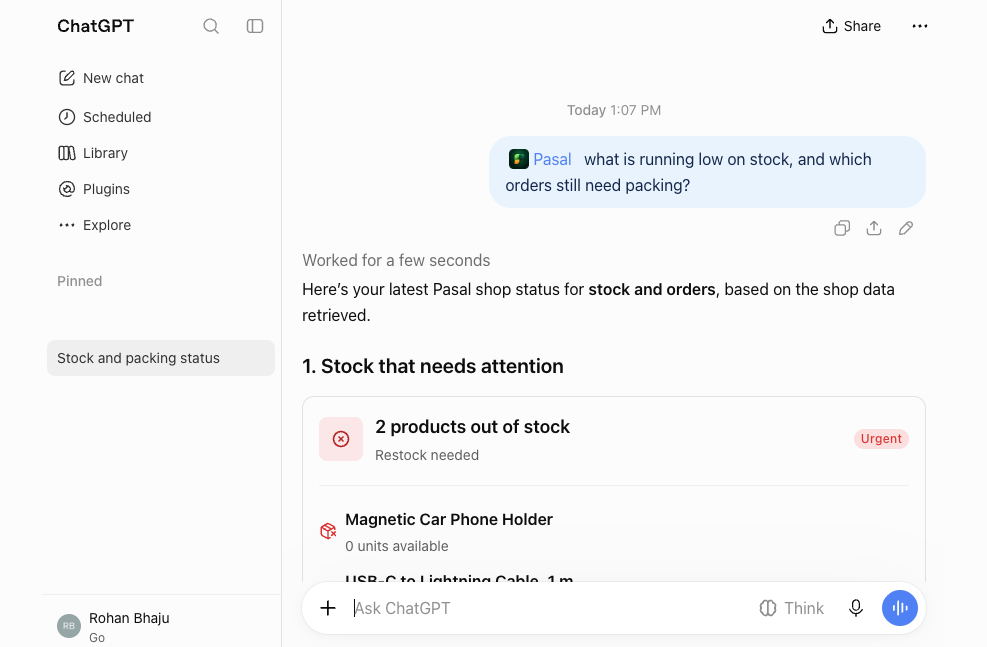Screen dimensions: 987x647
Task: Click the Magnetic Car Phone Holder item
Action: (x=449, y=519)
